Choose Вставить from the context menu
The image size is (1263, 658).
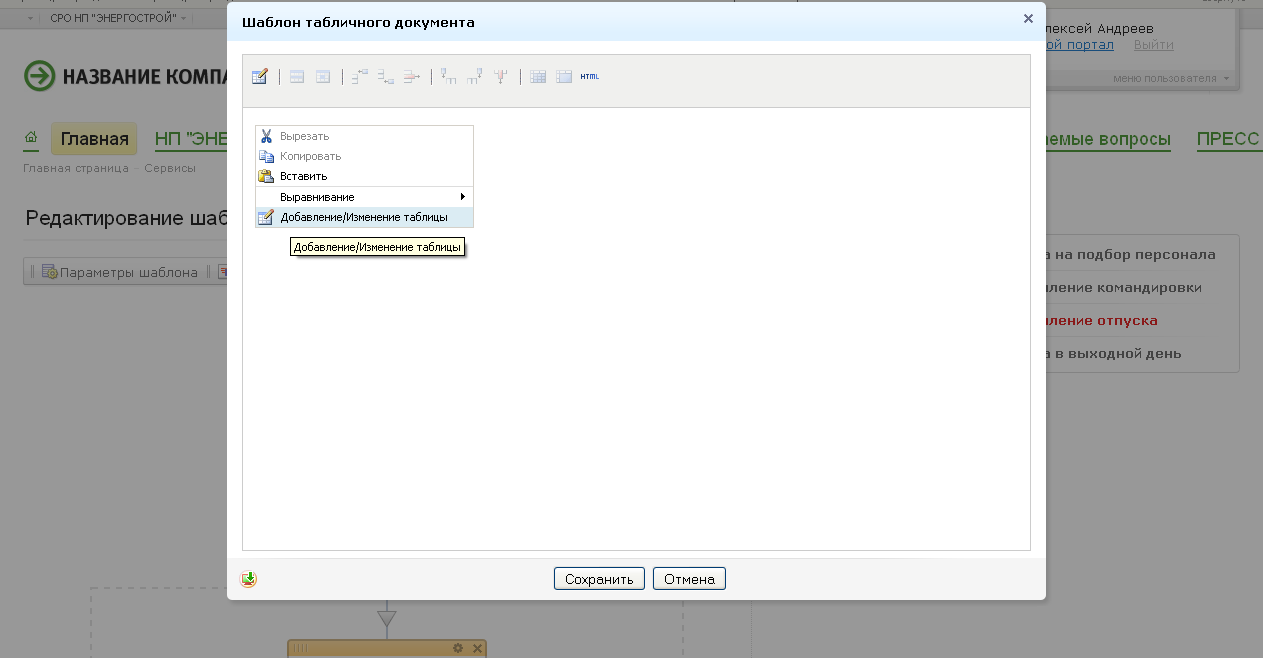point(303,176)
